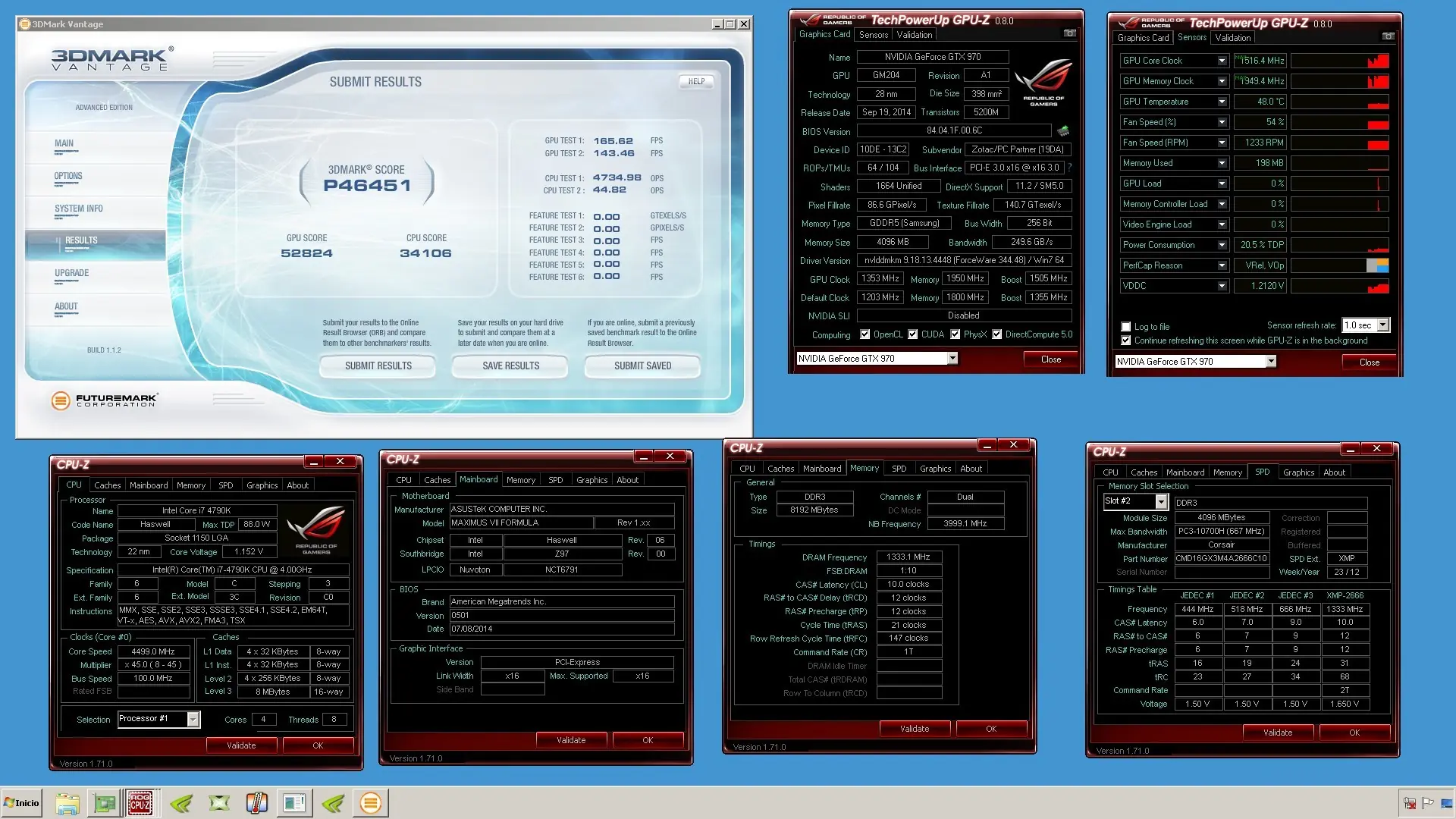
Task: Toggle the PhysX checkbox
Action: click(955, 334)
